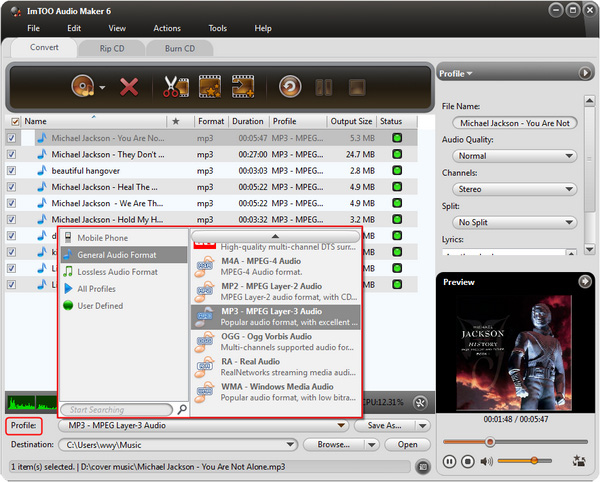The width and height of the screenshot is (600, 482).
Task: Click the search magnifier icon in profile popup
Action: point(182,410)
